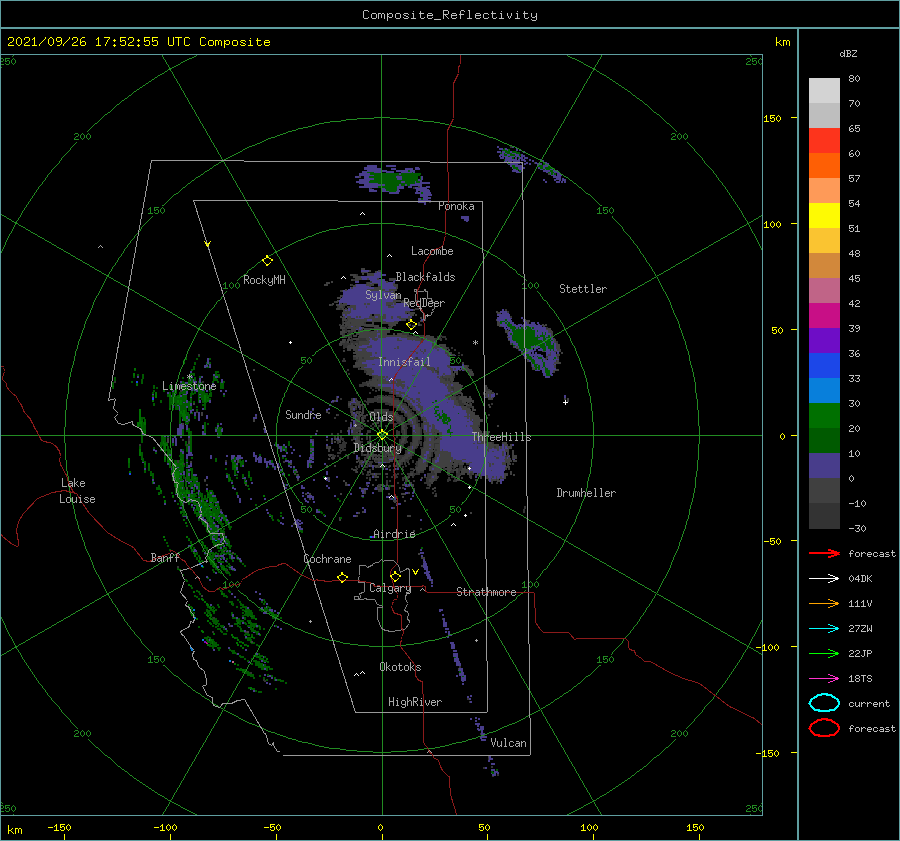Screen dimensions: 900x841
Task: Click the Sundre label
Action: [303, 414]
